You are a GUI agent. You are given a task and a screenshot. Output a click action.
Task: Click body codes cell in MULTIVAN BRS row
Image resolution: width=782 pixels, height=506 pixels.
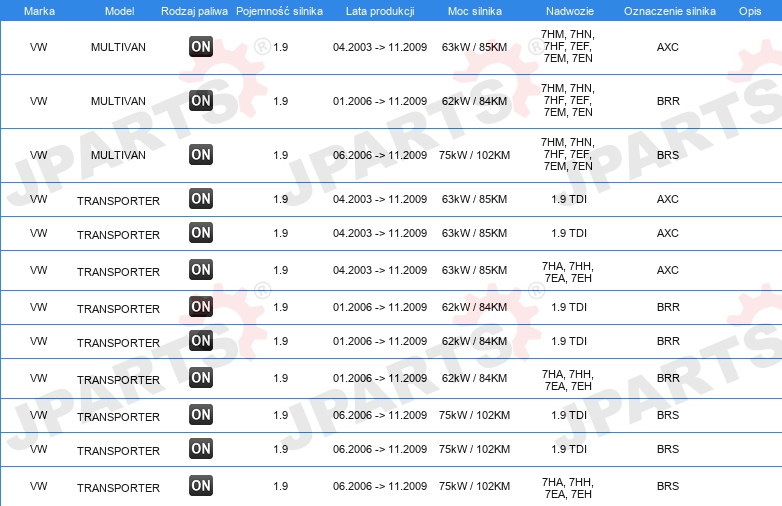pos(568,154)
